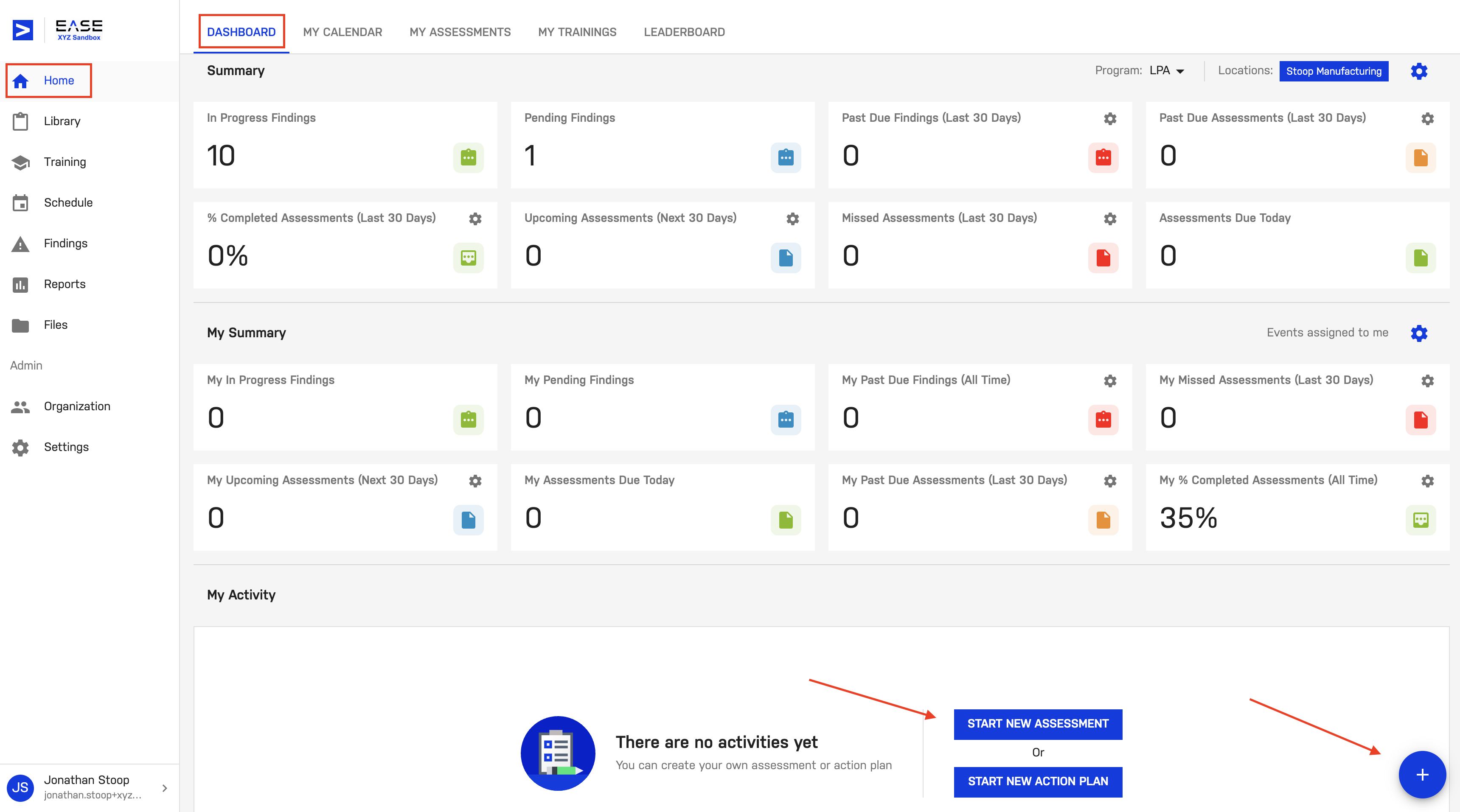
Task: Open the Training graduation cap icon
Action: tap(20, 162)
